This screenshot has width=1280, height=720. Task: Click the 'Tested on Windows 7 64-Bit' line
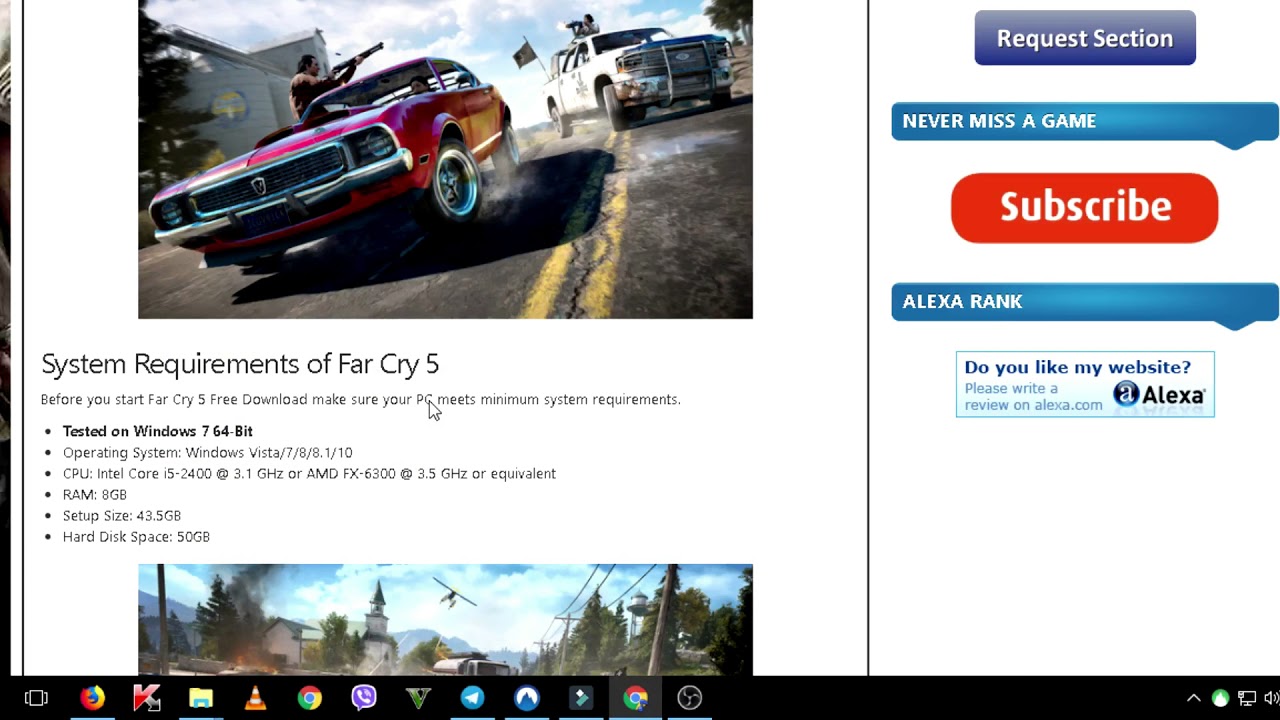(158, 431)
